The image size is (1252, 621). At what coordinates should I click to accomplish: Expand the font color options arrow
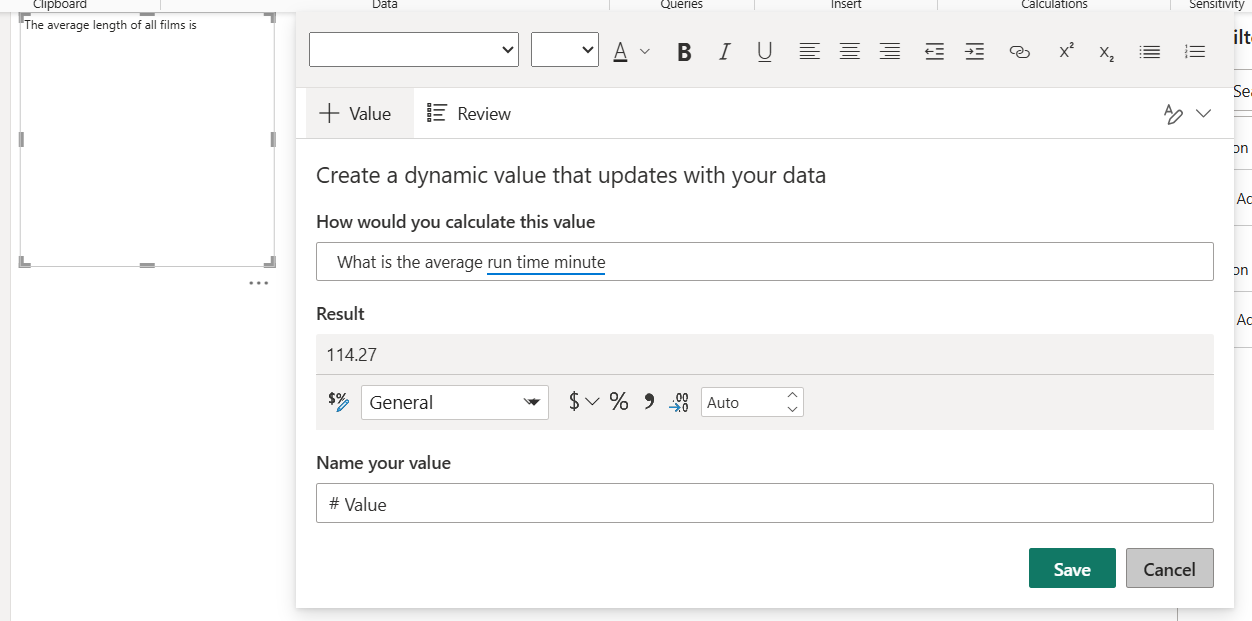coord(645,52)
